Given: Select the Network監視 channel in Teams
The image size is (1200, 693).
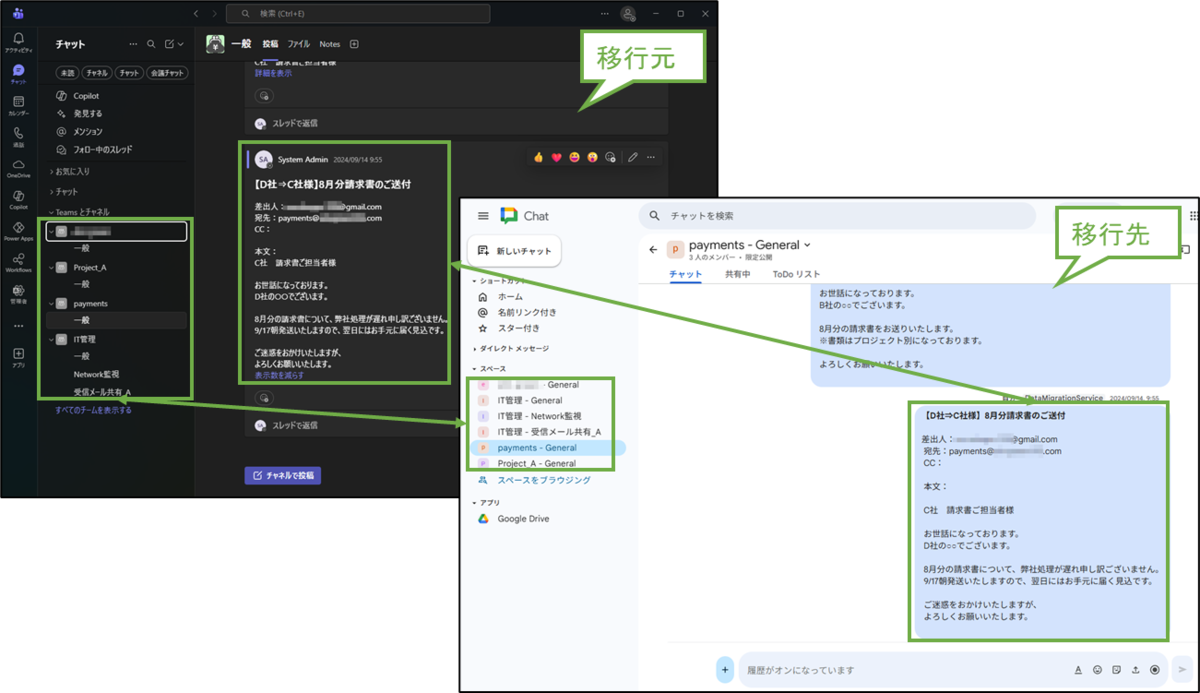Looking at the screenshot, I should [x=96, y=374].
